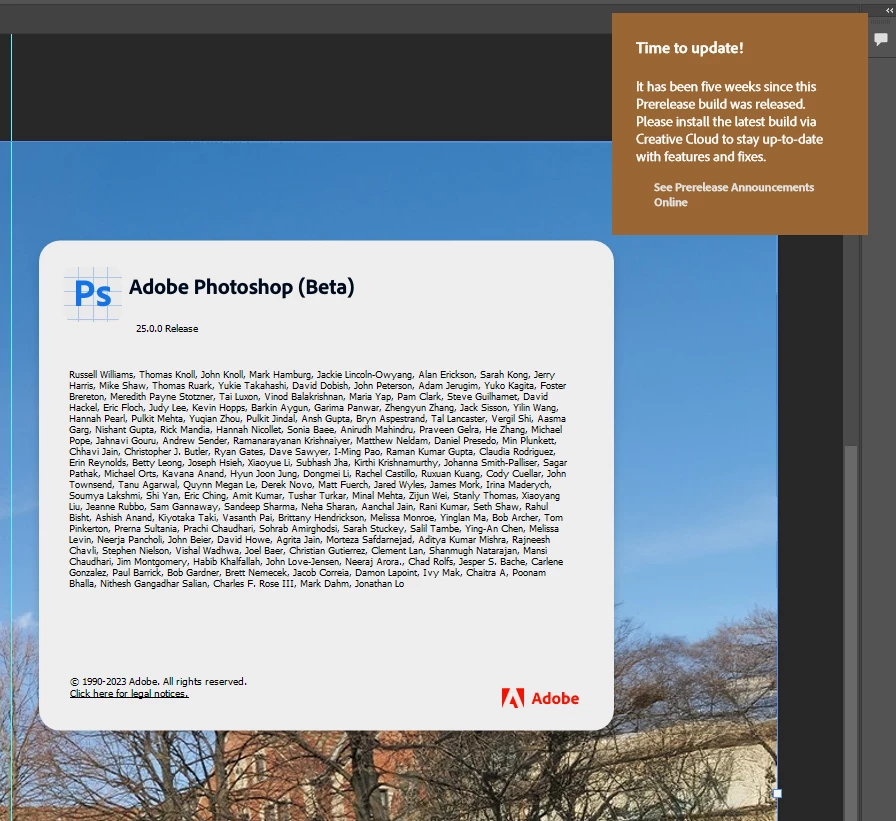Collapse the panel dock with double-chevron arrows
The height and width of the screenshot is (821, 896).
(890, 10)
